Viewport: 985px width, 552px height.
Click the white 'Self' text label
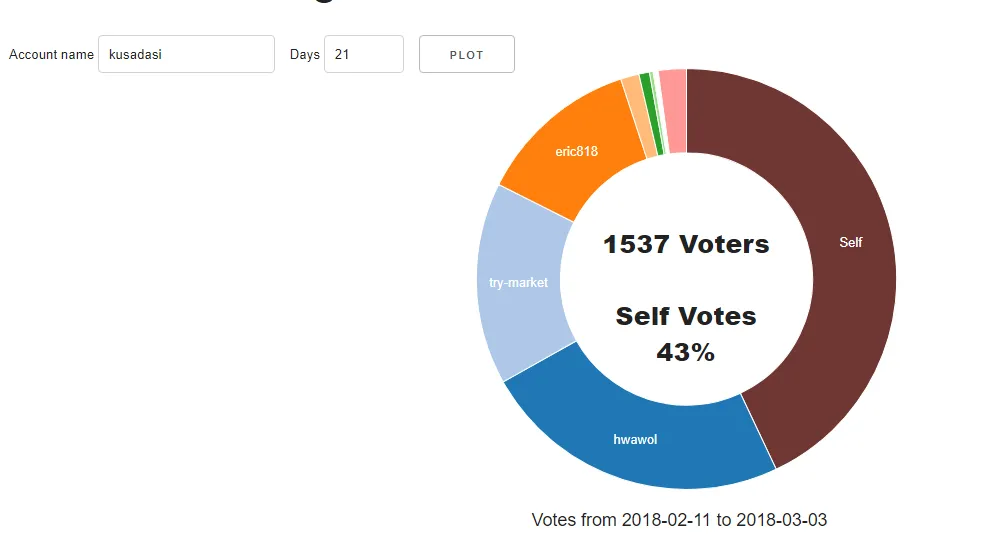click(x=851, y=242)
